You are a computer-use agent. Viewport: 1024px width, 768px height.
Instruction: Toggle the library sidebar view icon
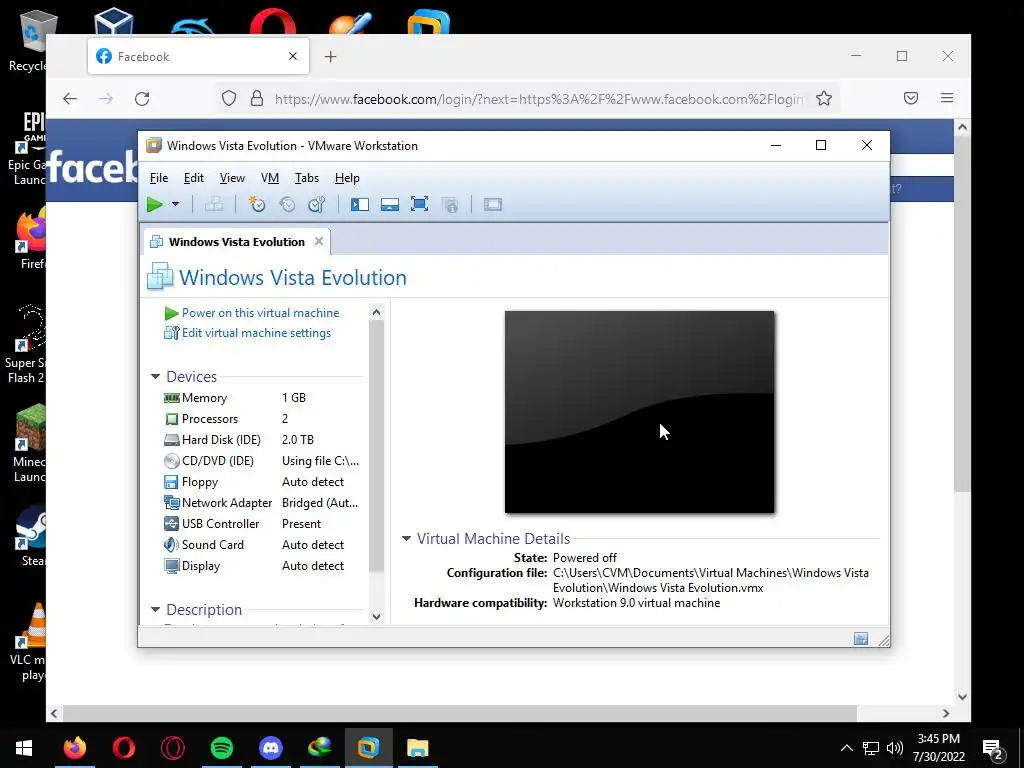tap(360, 204)
